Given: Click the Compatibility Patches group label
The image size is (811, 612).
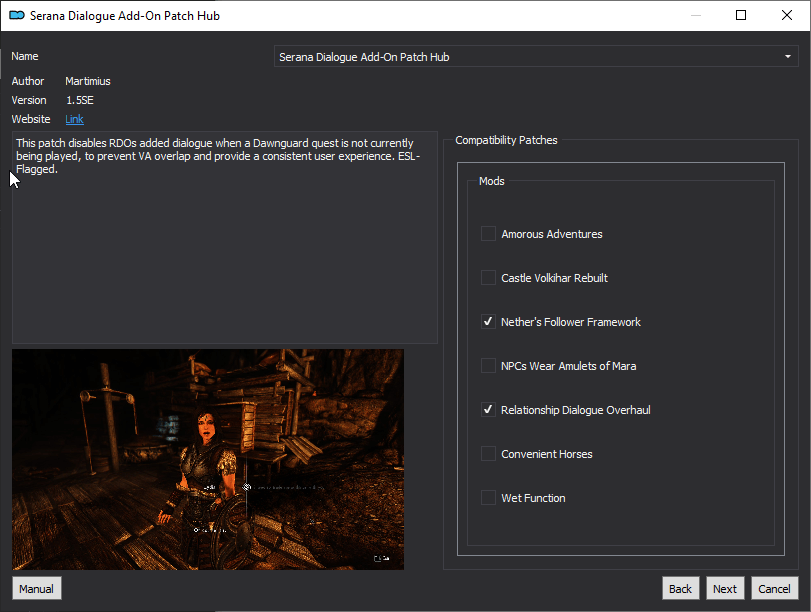Looking at the screenshot, I should click(506, 140).
